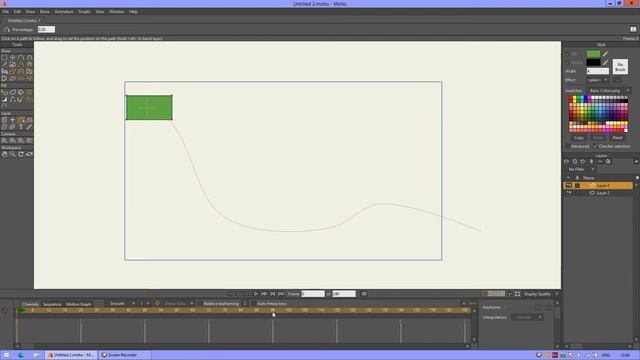Expand the Display Quality dropdown
The image size is (640, 360).
(x=541, y=294)
